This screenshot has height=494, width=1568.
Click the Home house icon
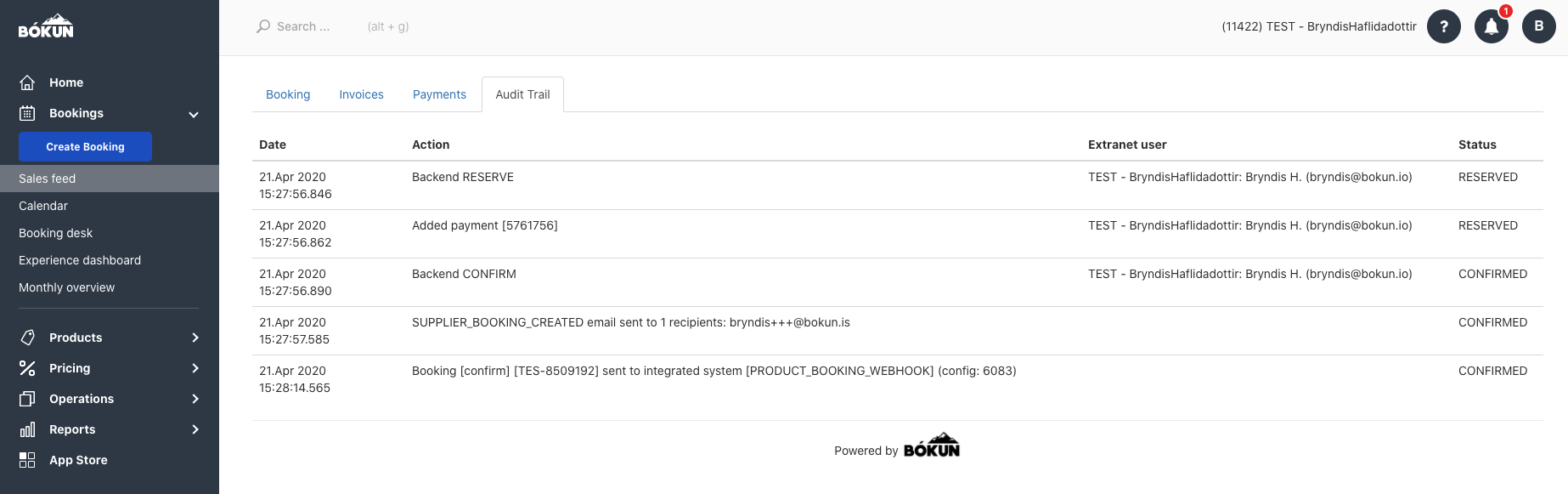(x=27, y=82)
